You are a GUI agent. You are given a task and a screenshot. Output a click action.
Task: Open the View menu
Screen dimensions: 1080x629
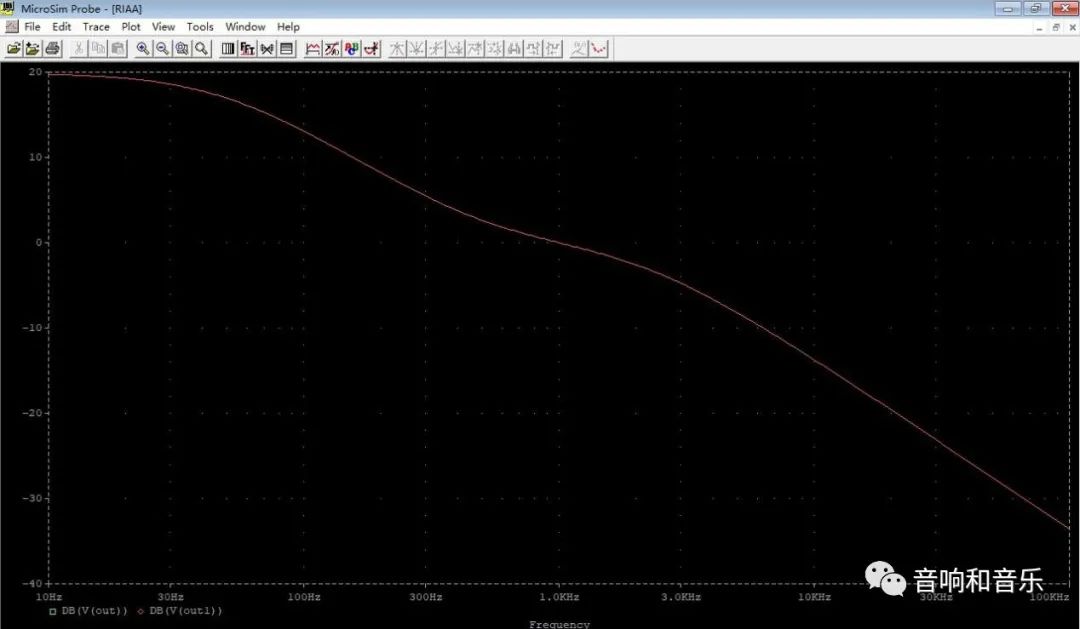[163, 27]
